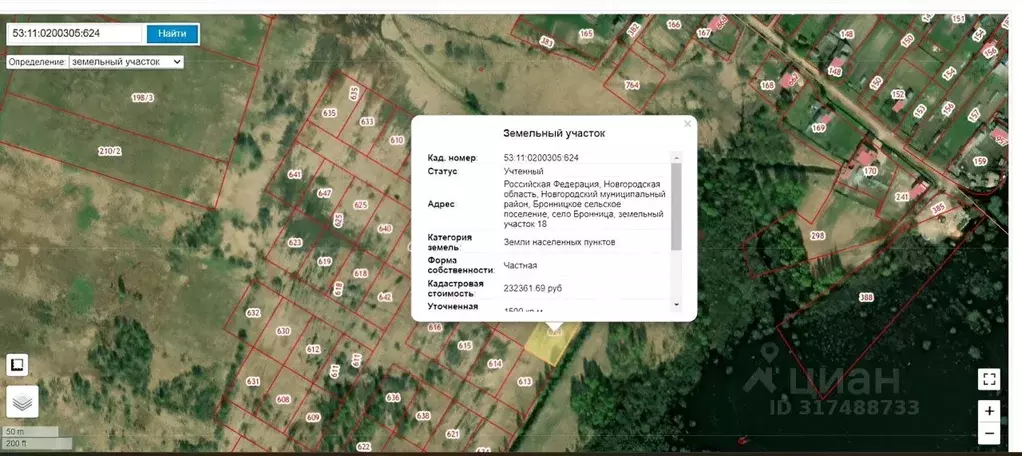Image resolution: width=1022 pixels, height=456 pixels.
Task: Select parcel label 764 on map
Action: click(x=632, y=85)
